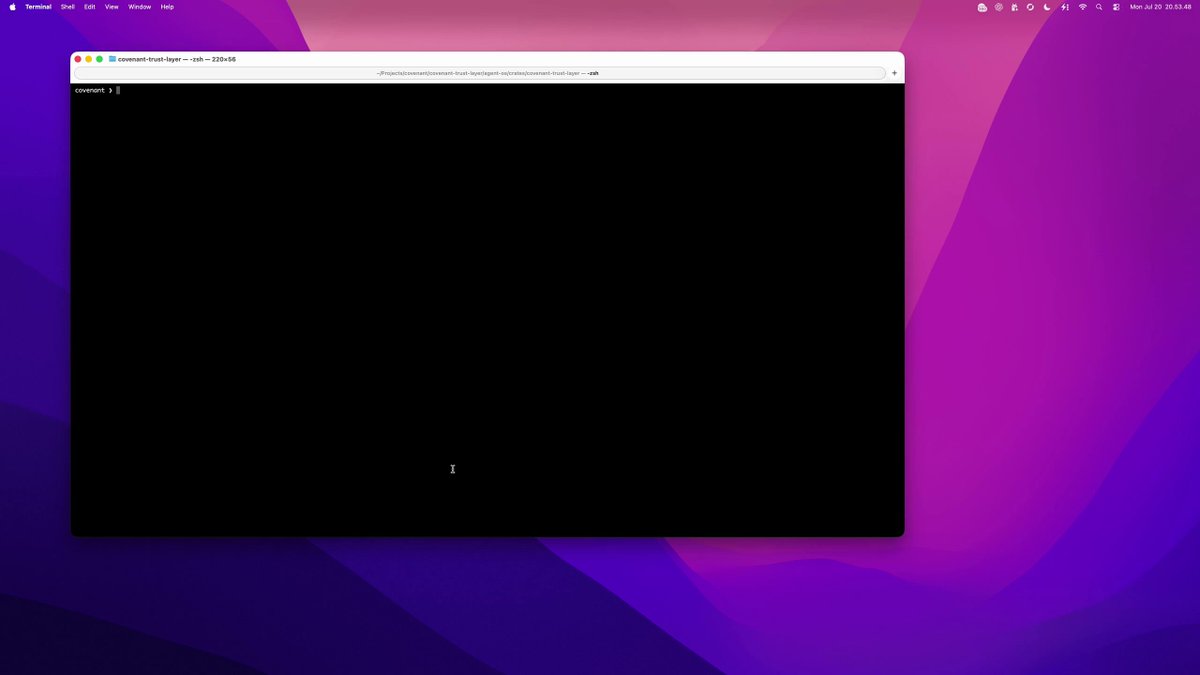This screenshot has height=675, width=1200.
Task: Open the Apple menu
Action: (13, 7)
